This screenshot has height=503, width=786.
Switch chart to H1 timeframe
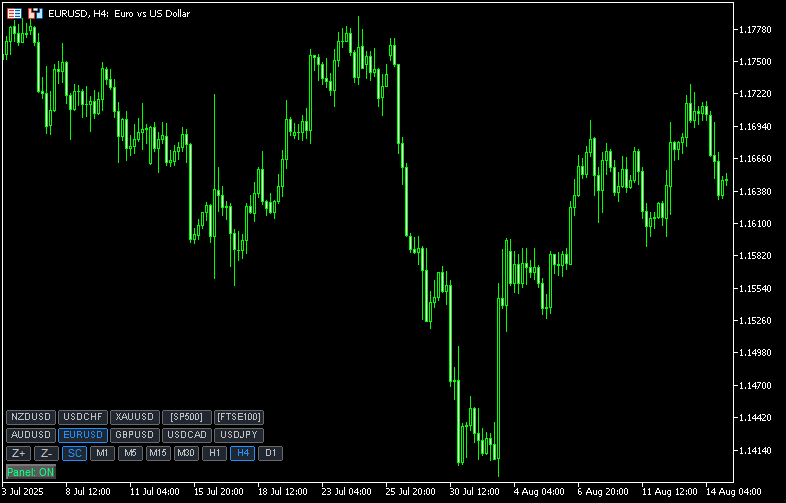(214, 453)
